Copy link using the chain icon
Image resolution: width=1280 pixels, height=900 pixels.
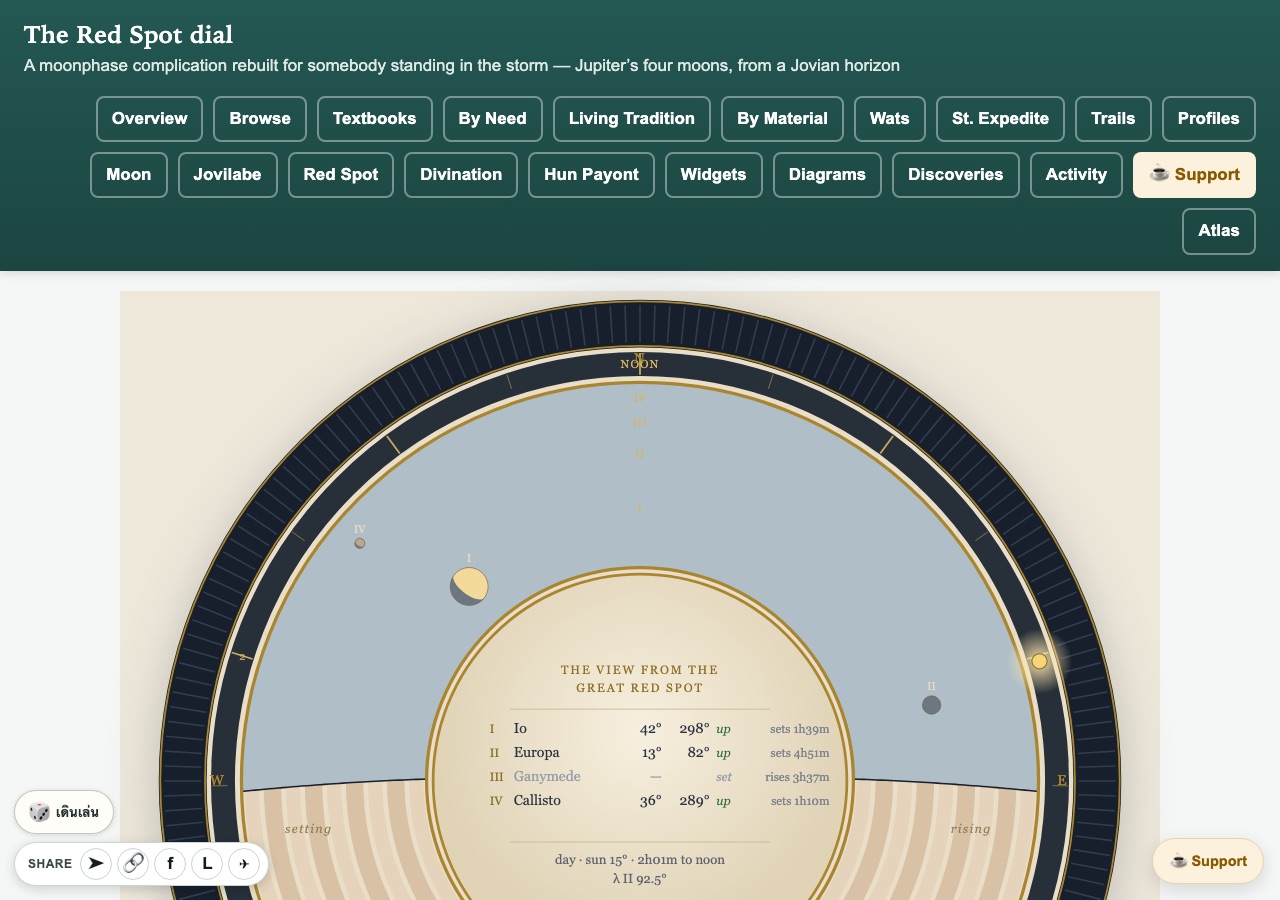133,863
